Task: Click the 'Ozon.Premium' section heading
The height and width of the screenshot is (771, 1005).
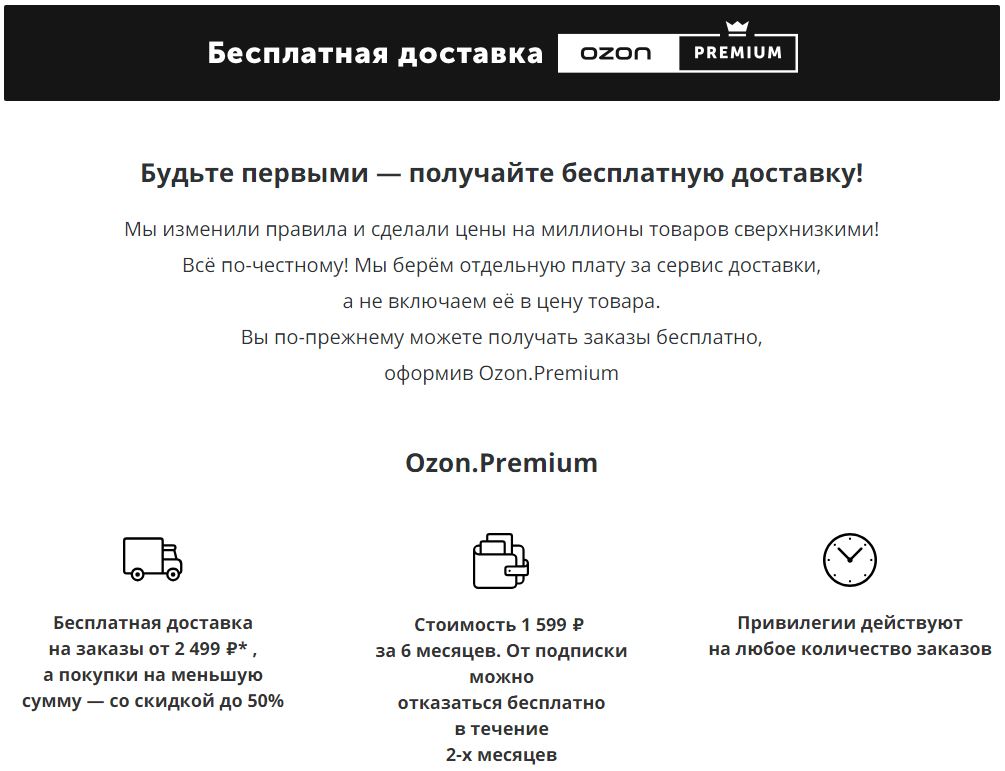Action: [x=501, y=463]
